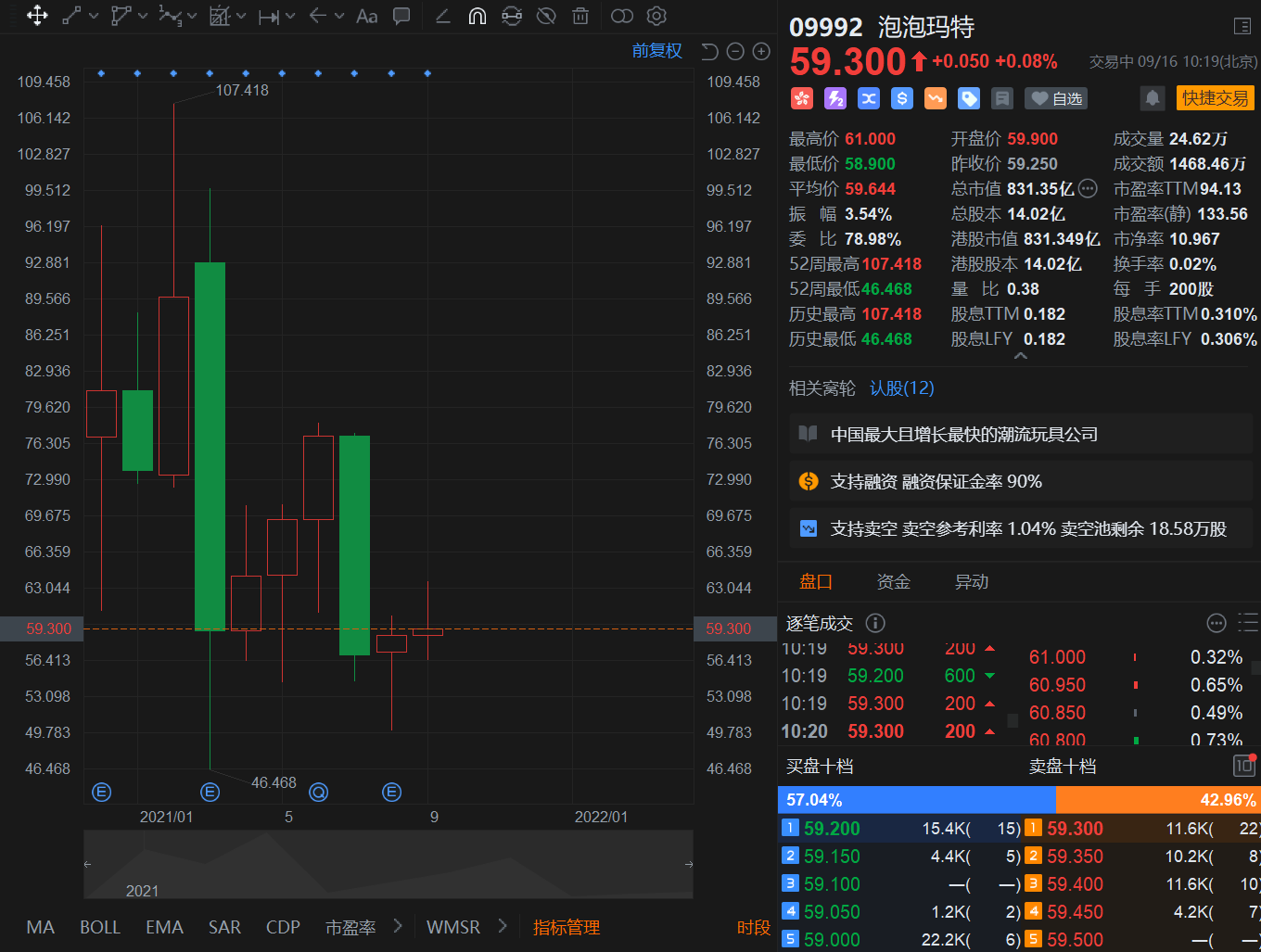Switch to the 盘口 tab
The image size is (1261, 952).
click(x=816, y=582)
